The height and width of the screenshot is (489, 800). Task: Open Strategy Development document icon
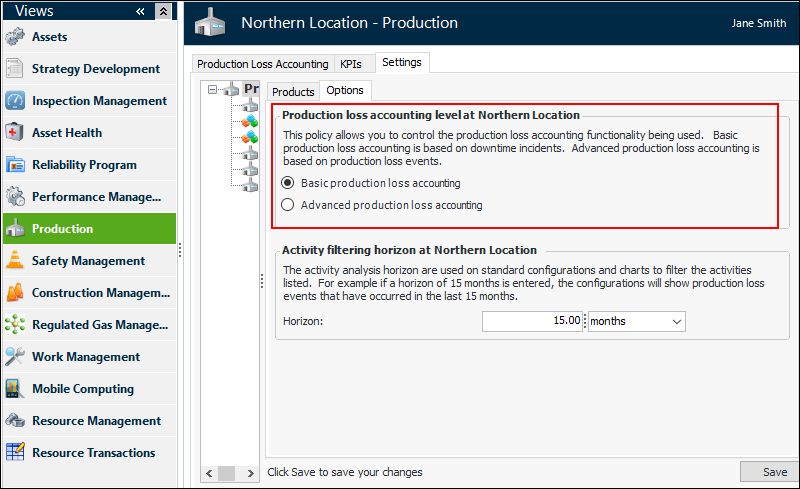coord(15,68)
